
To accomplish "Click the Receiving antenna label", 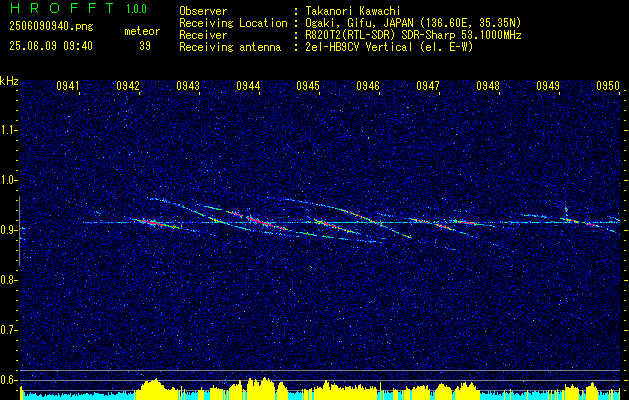I will (230, 47).
